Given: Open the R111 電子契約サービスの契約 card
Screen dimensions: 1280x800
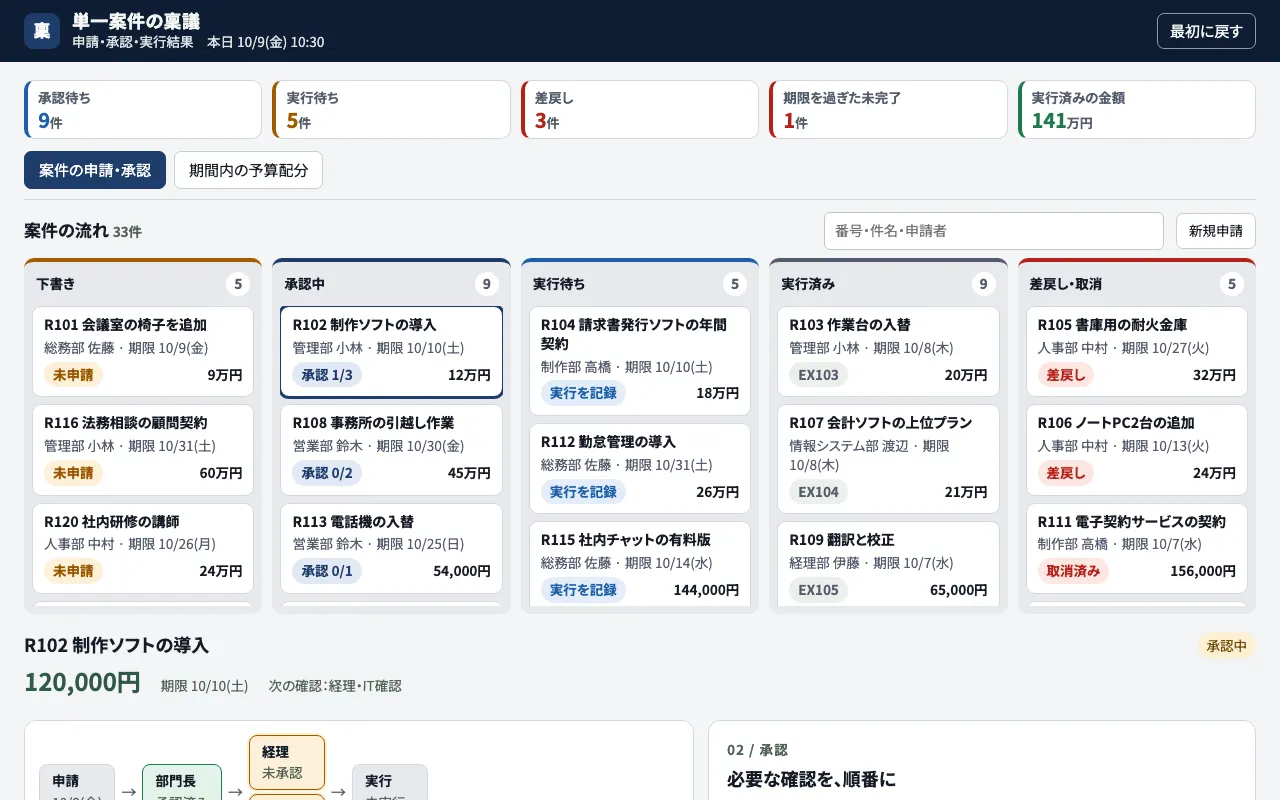Looking at the screenshot, I should coord(1137,549).
